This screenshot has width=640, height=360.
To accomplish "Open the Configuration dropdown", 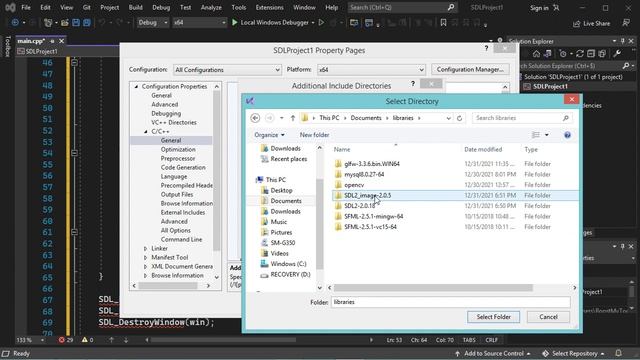I will (x=227, y=70).
